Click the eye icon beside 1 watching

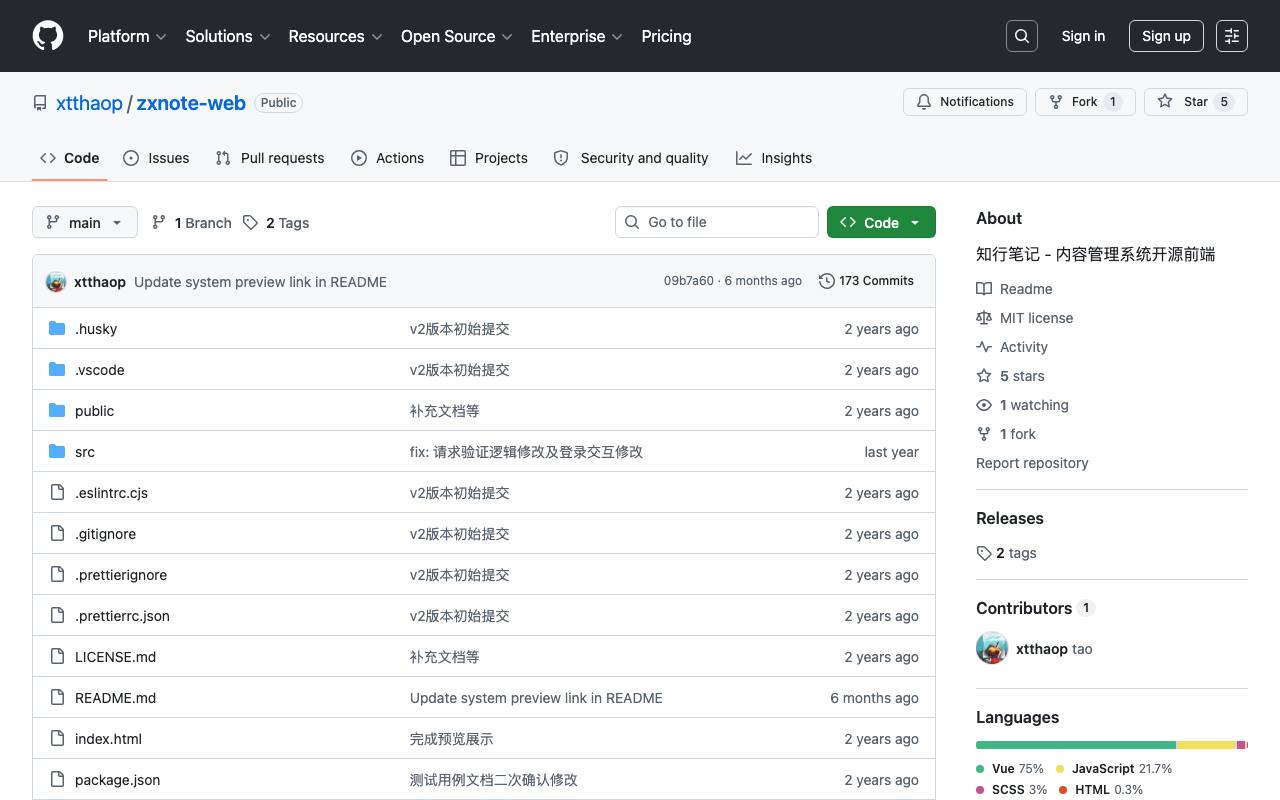pos(984,405)
